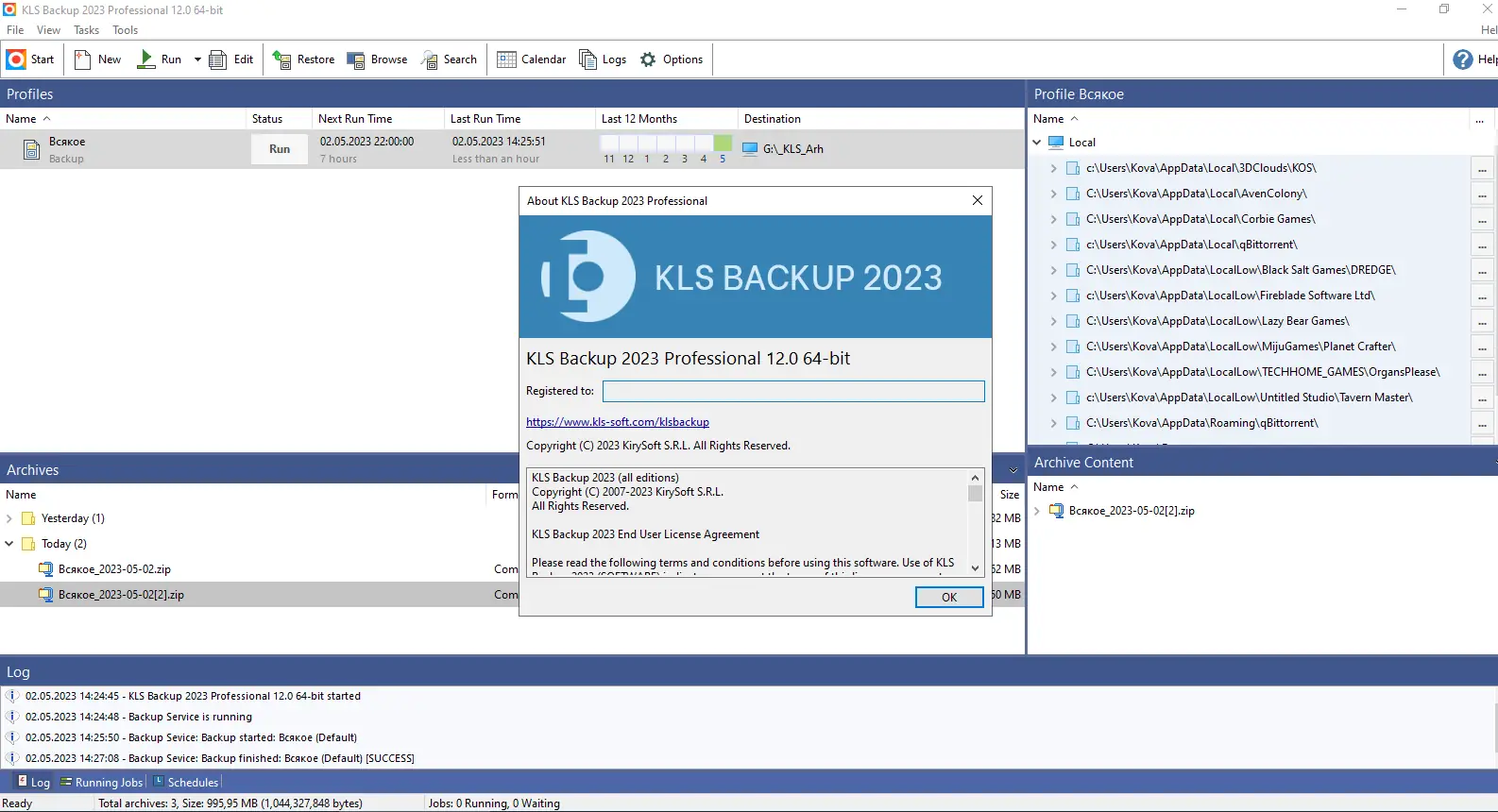Select the Всякое backup profile icon

pos(31,149)
